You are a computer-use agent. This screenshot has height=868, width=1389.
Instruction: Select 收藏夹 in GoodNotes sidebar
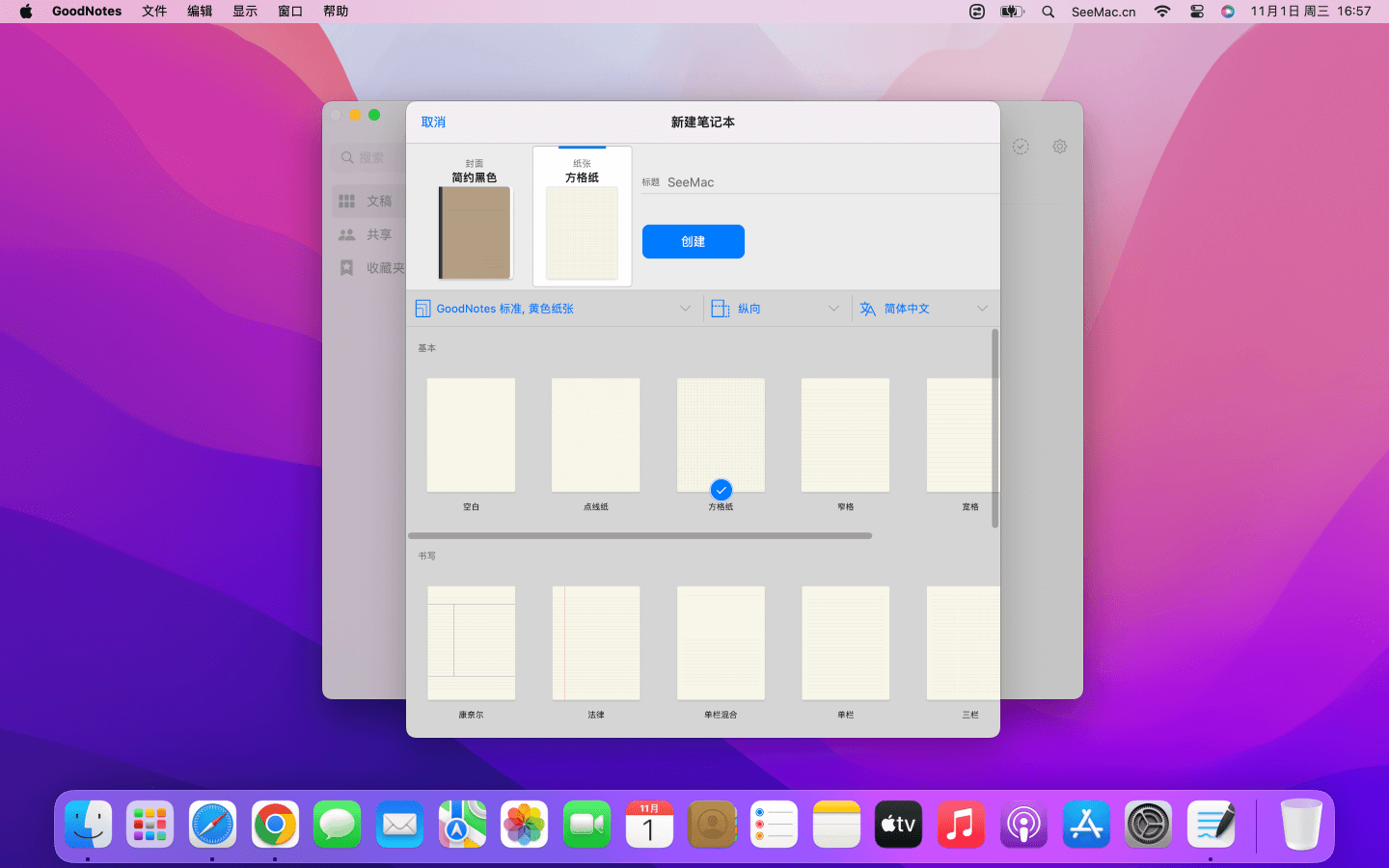[x=370, y=268]
